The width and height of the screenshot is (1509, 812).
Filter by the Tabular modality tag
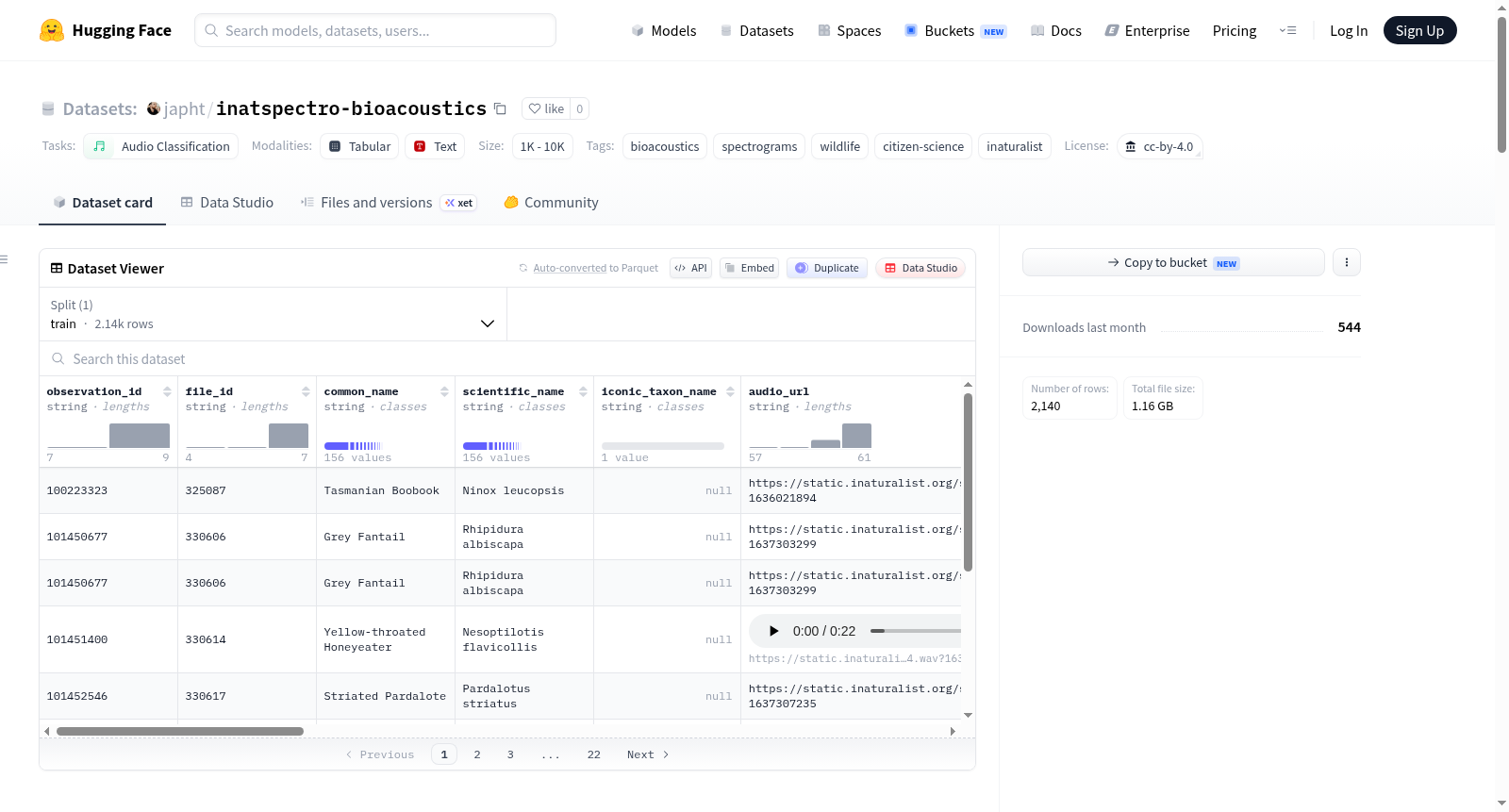click(359, 146)
